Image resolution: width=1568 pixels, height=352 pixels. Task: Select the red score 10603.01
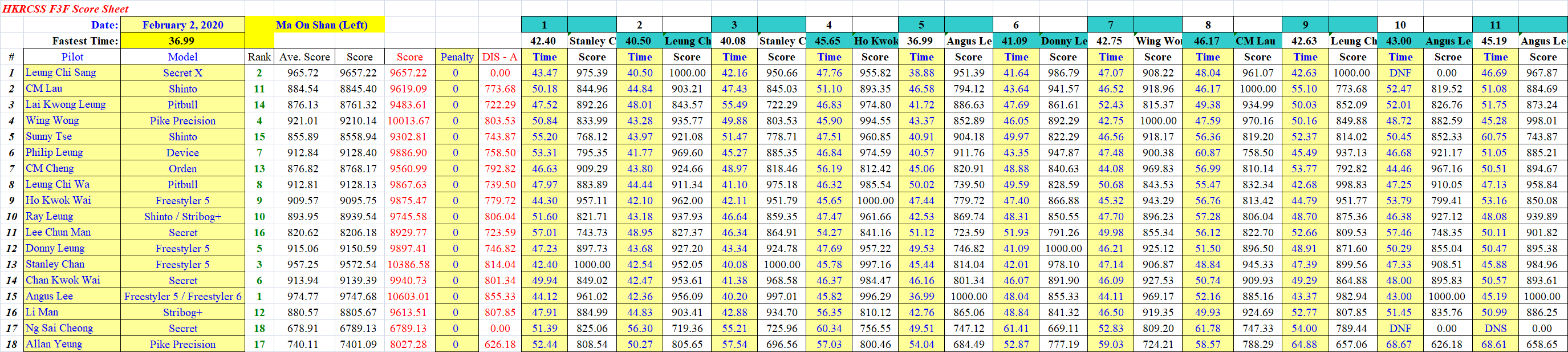click(408, 297)
